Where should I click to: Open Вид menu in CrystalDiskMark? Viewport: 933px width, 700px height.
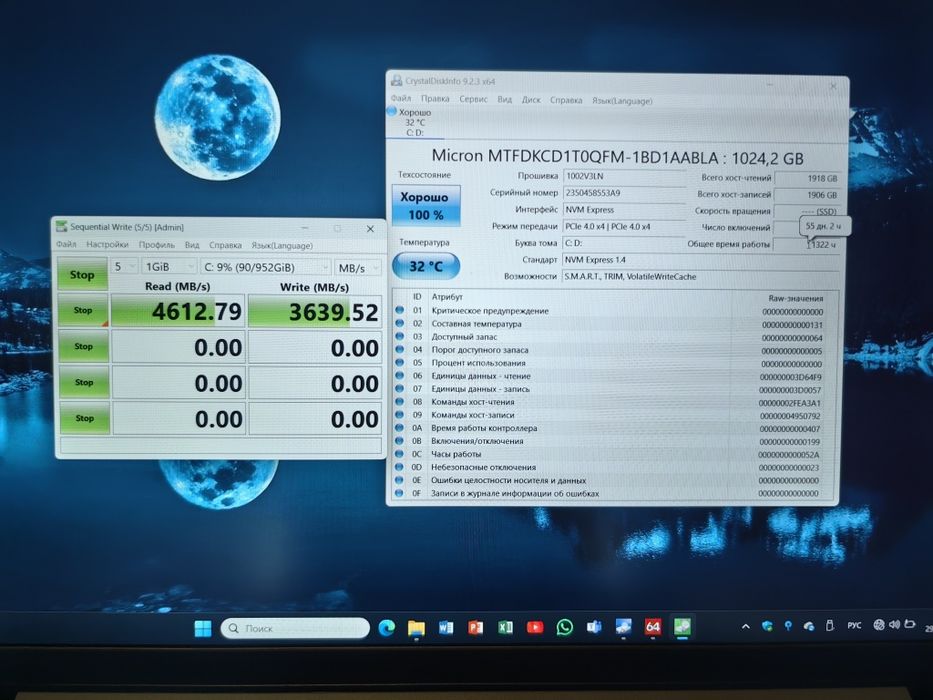click(x=192, y=245)
